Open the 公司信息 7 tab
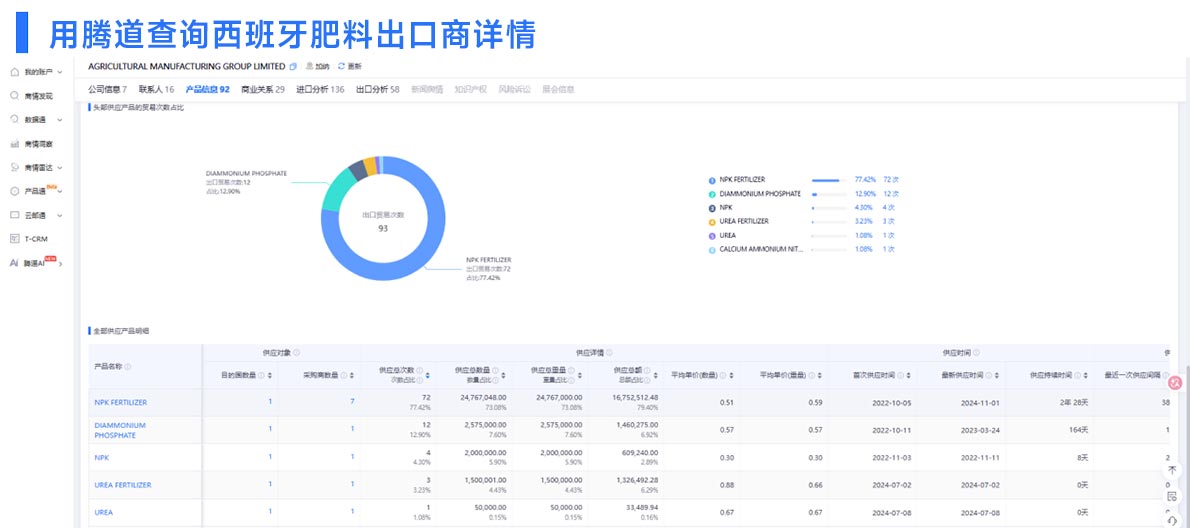This screenshot has width=1190, height=528. [107, 90]
